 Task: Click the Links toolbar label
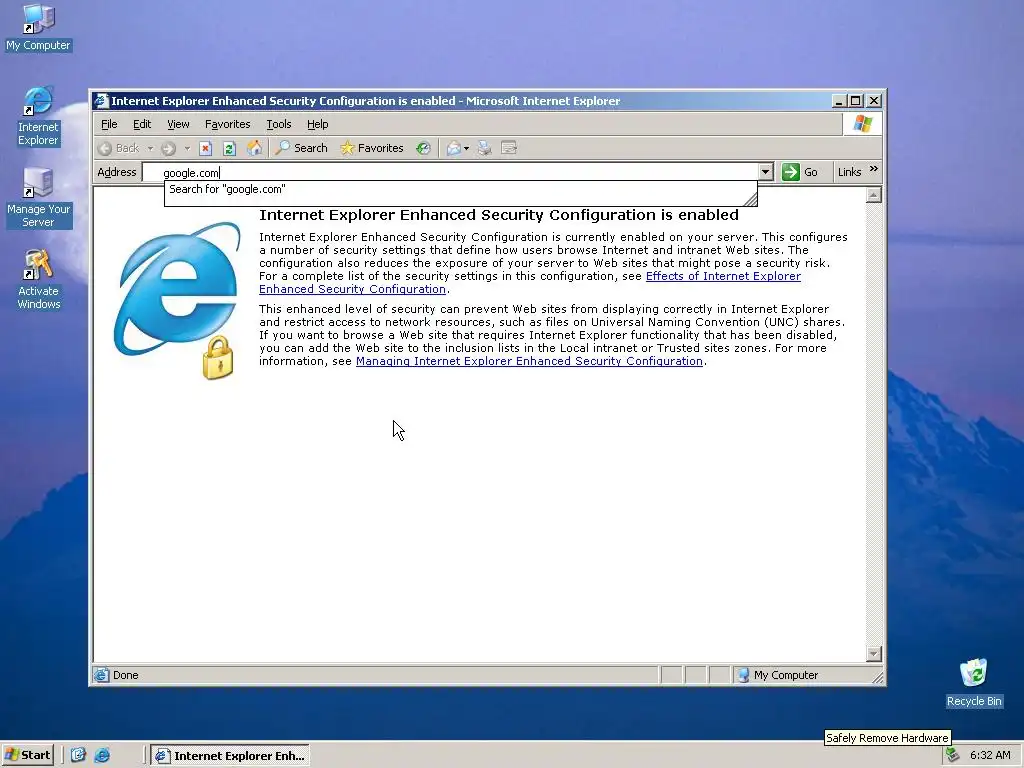point(849,172)
